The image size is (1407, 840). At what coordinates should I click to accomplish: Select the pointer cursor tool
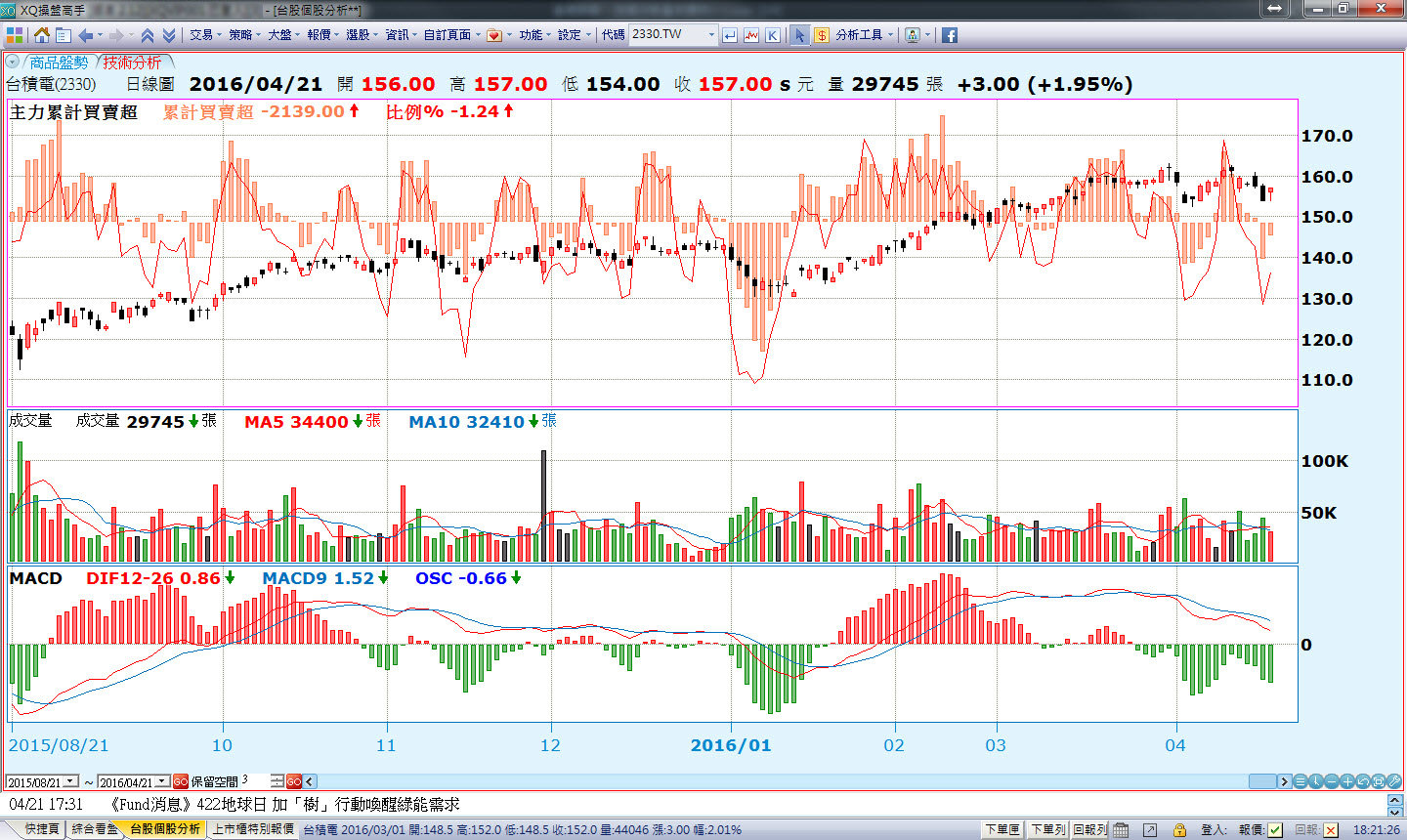799,35
